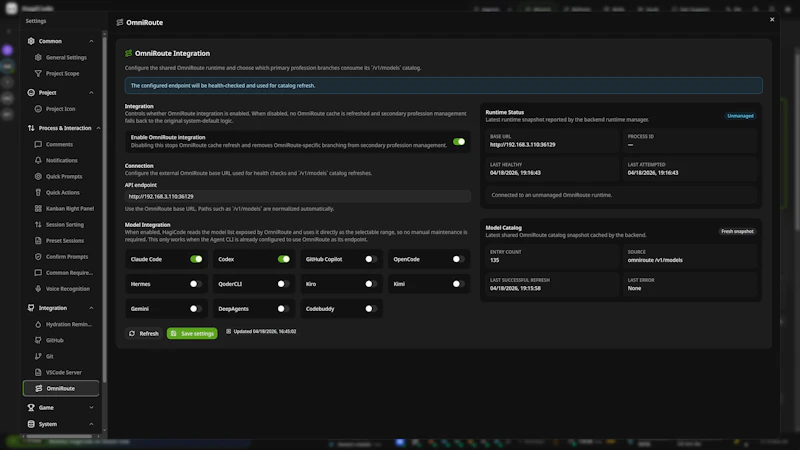Open Quick Prompts icon in sidebar

38,177
